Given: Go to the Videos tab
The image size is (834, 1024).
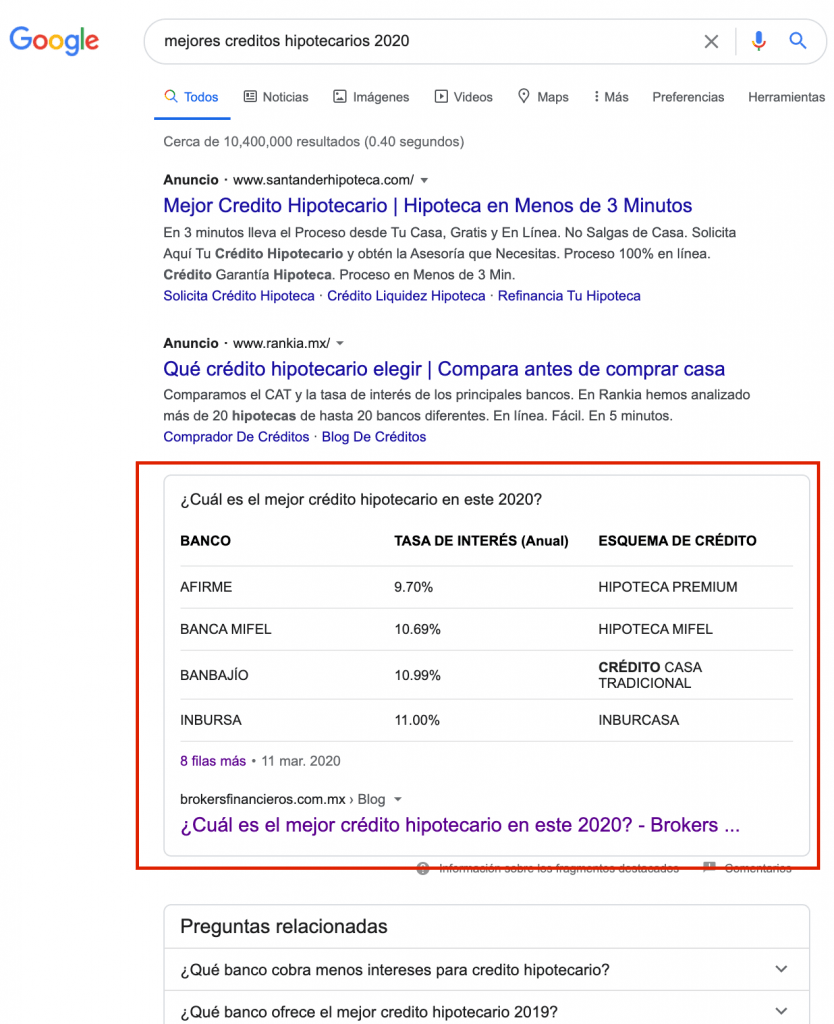Looking at the screenshot, I should coord(464,97).
